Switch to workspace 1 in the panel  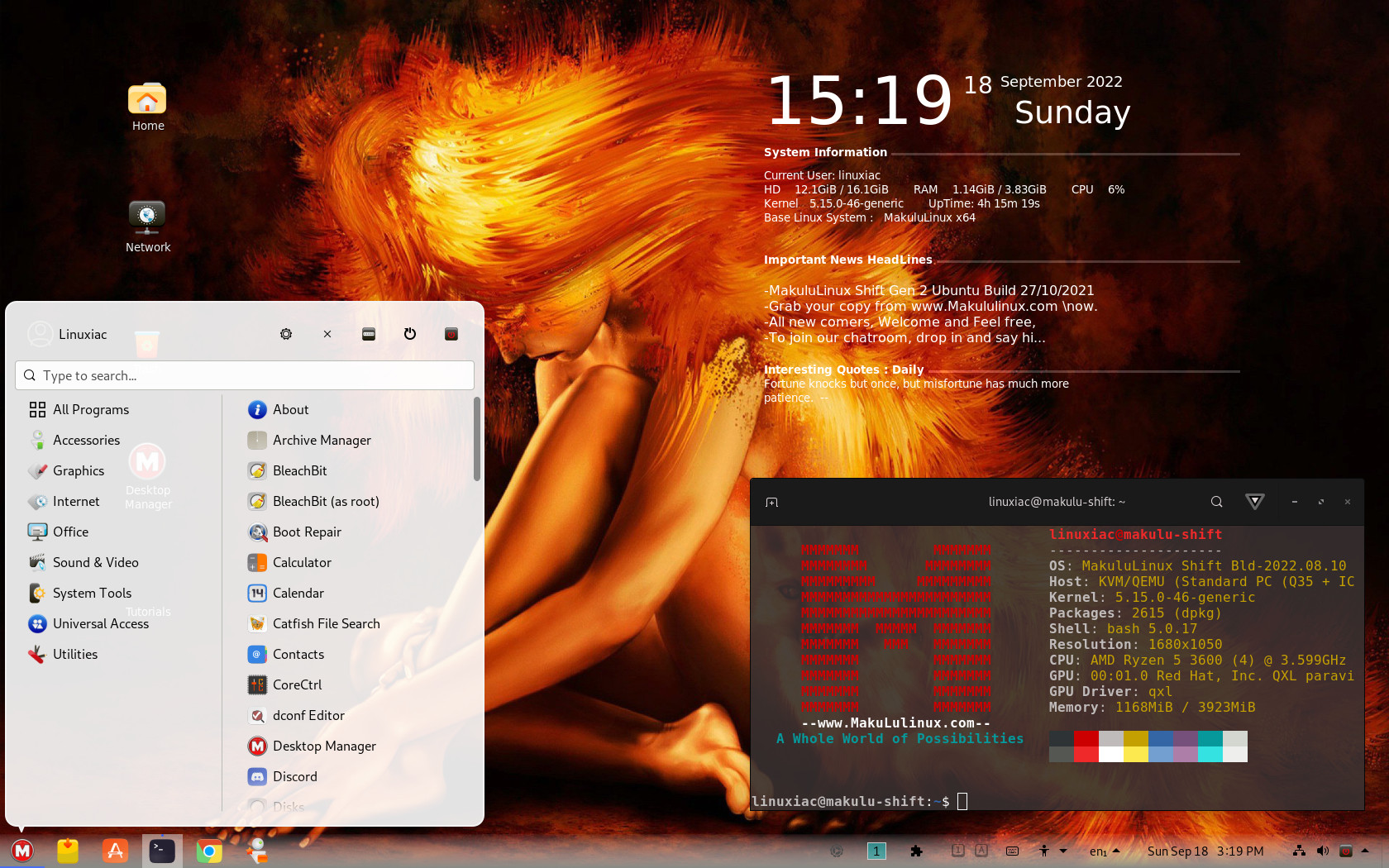coord(876,851)
